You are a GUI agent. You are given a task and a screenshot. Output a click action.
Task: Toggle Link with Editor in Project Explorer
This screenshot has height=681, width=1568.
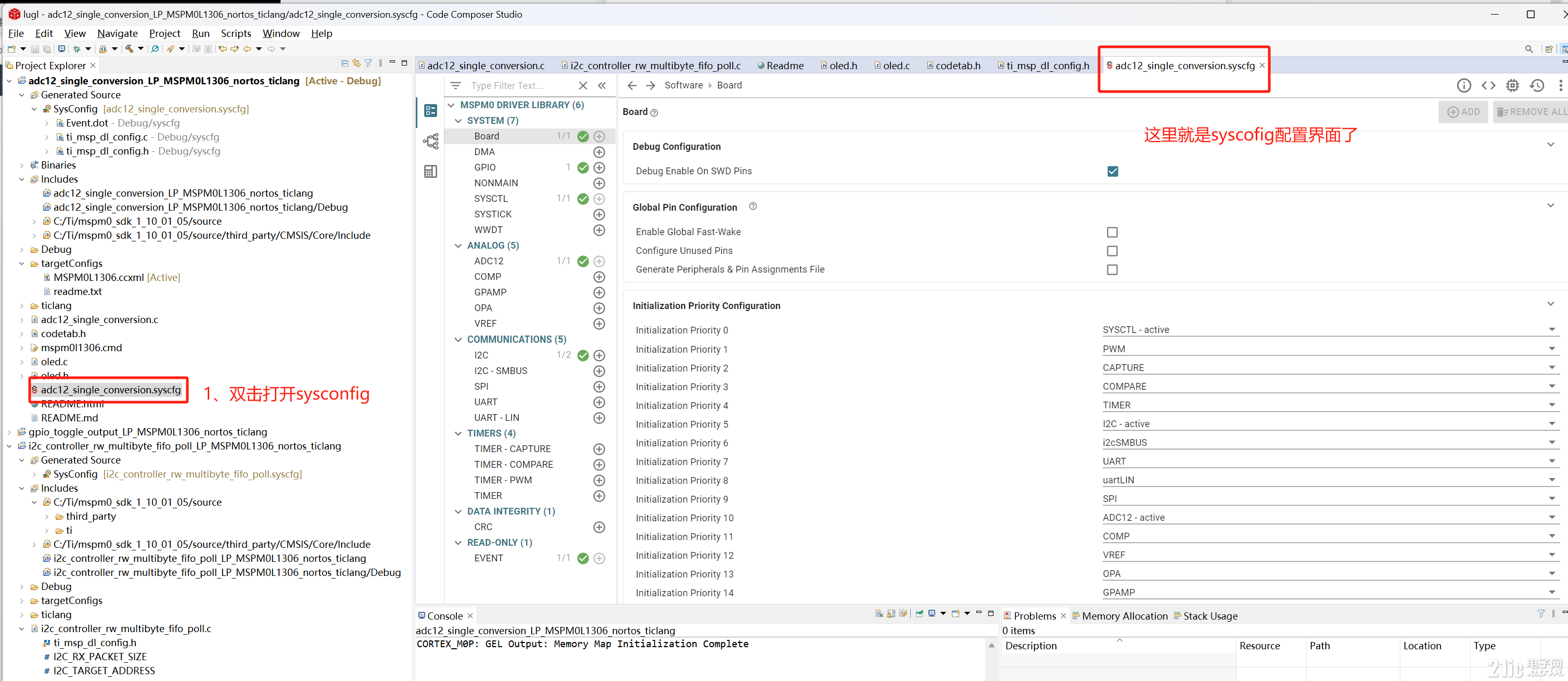(x=356, y=63)
